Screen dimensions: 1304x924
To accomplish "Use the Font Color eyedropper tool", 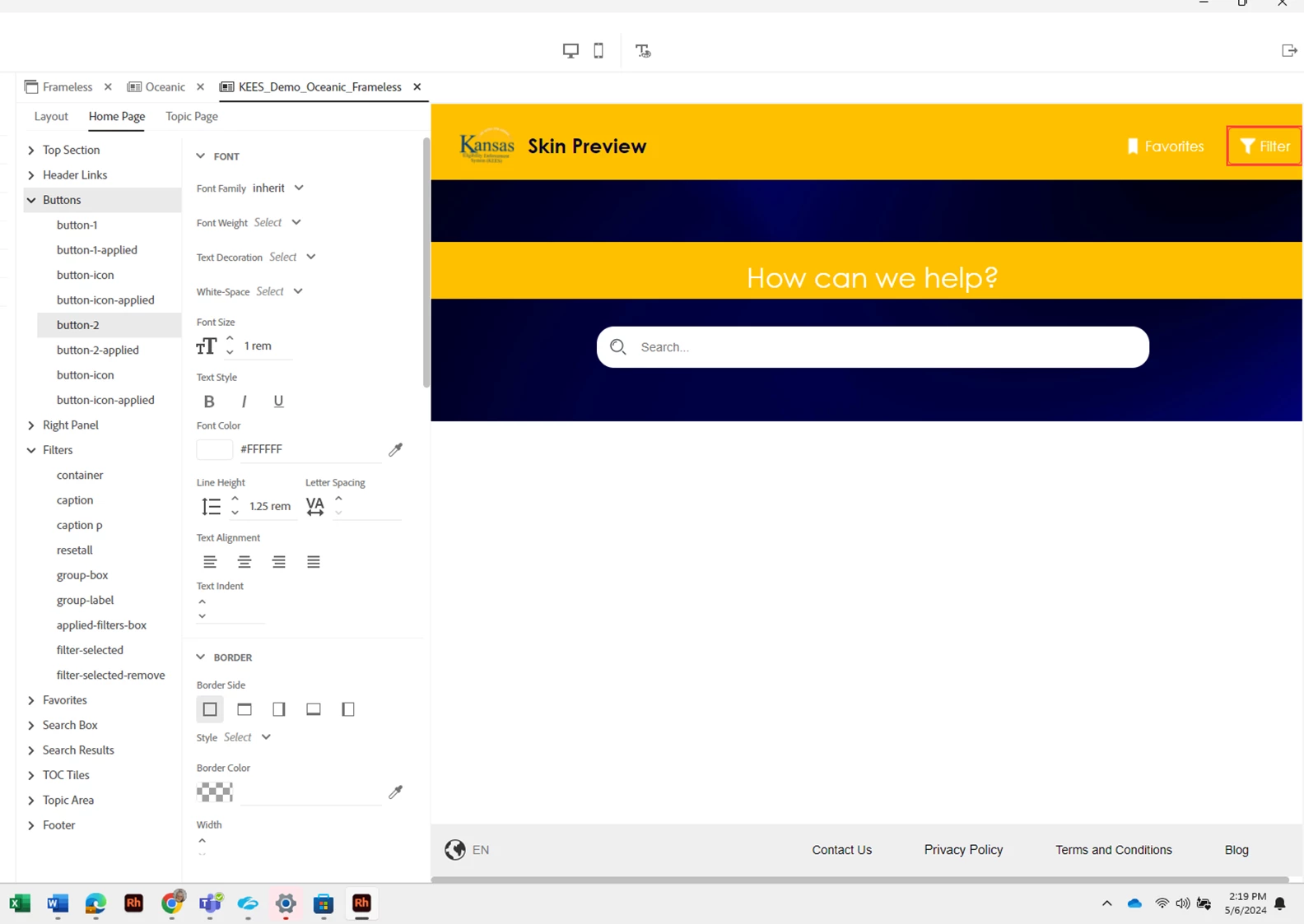I will 396,449.
